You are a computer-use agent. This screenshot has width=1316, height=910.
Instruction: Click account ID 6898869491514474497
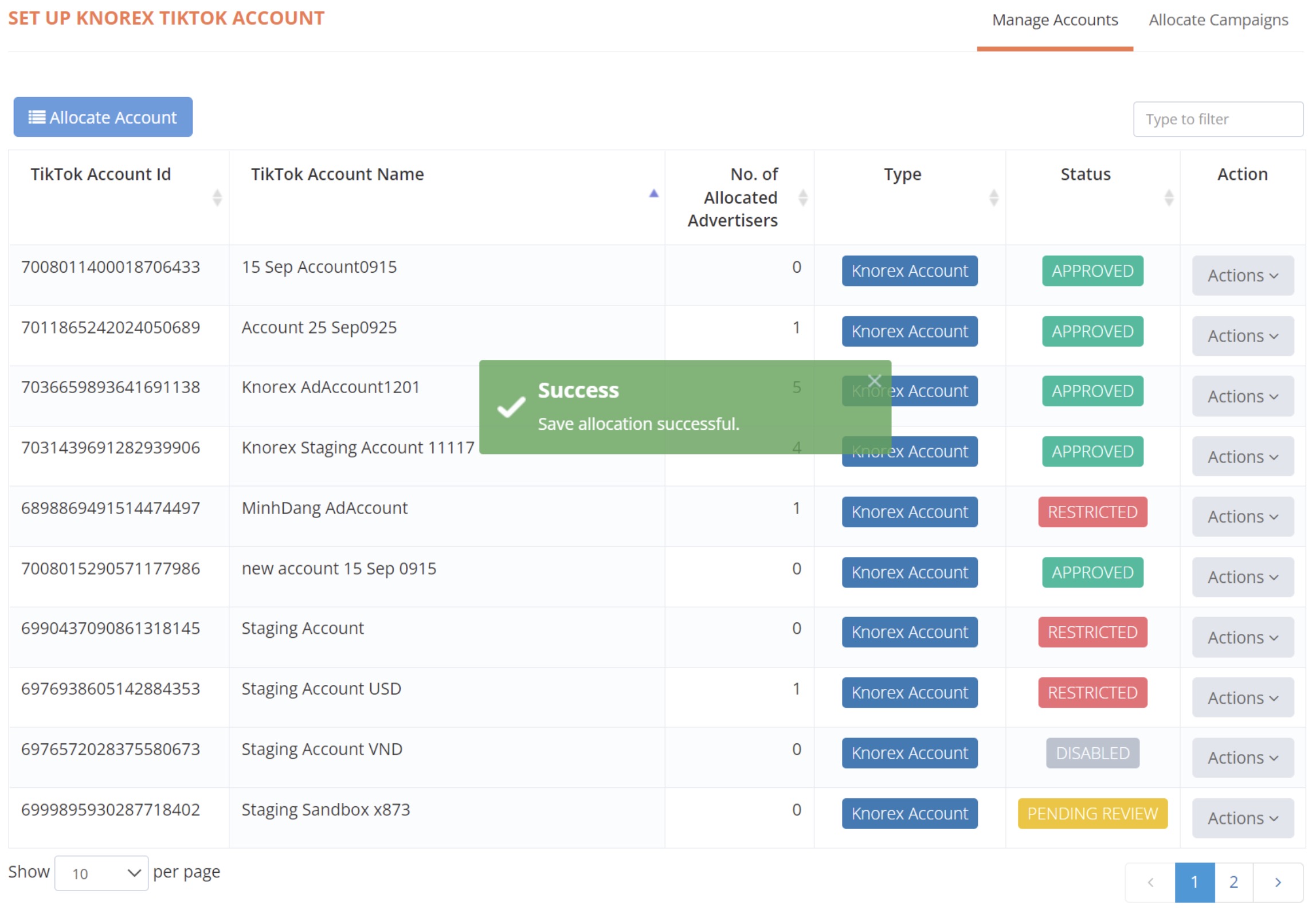tap(111, 508)
